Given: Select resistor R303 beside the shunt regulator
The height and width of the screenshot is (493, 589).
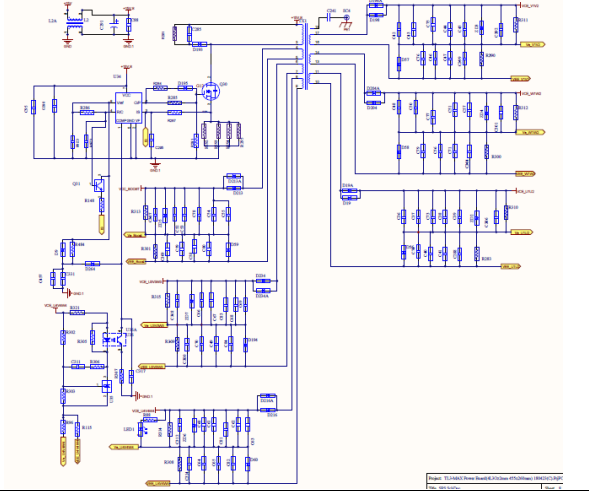Looking at the screenshot, I should [x=63, y=396].
